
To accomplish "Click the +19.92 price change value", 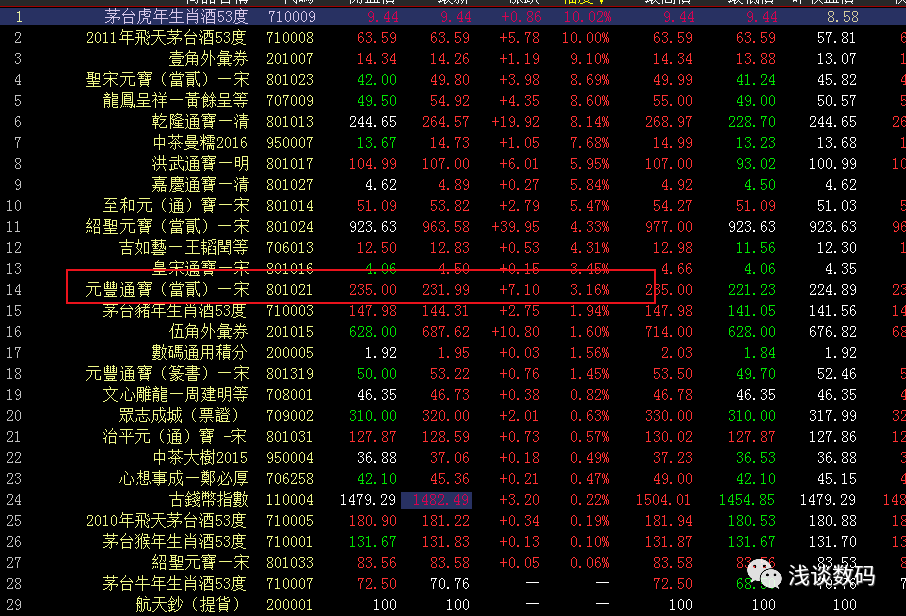I will pos(515,122).
